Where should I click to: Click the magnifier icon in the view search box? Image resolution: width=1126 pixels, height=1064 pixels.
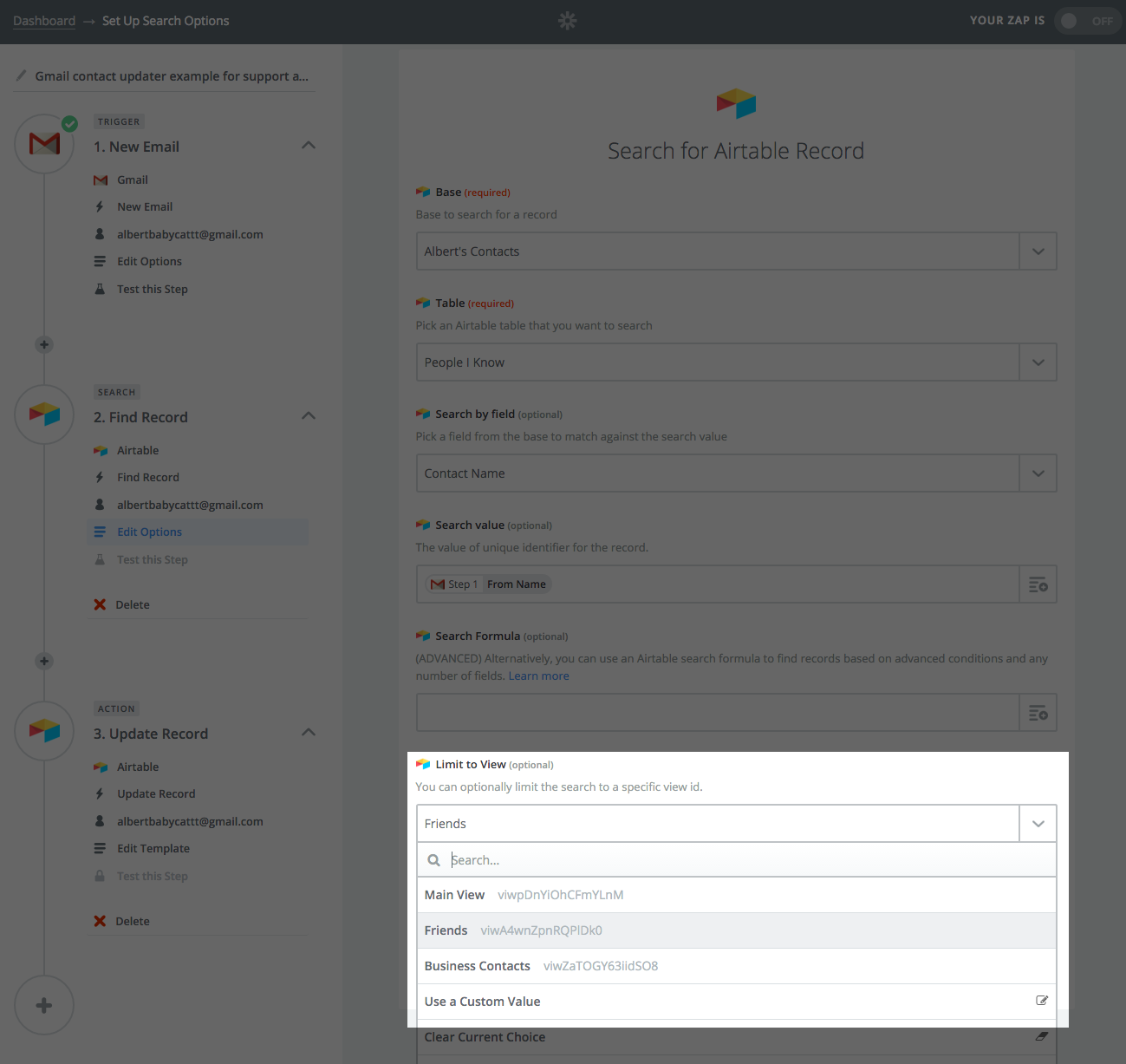point(433,860)
